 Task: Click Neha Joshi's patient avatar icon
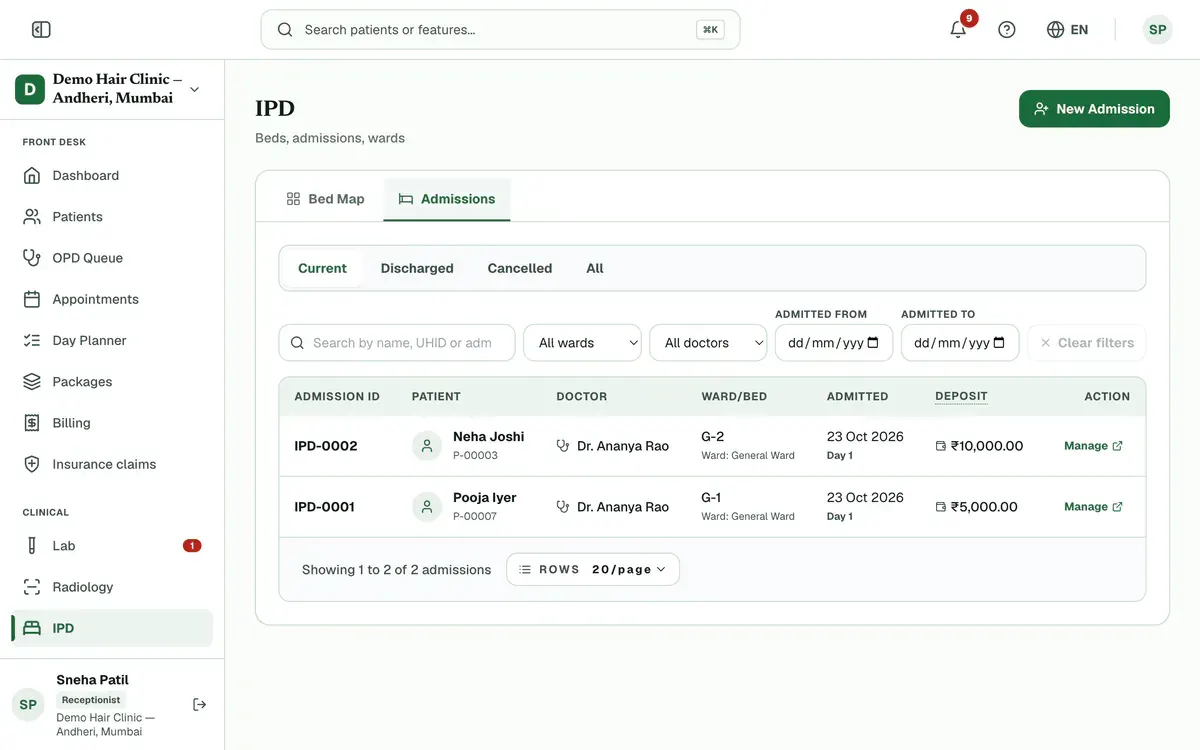[x=427, y=446]
